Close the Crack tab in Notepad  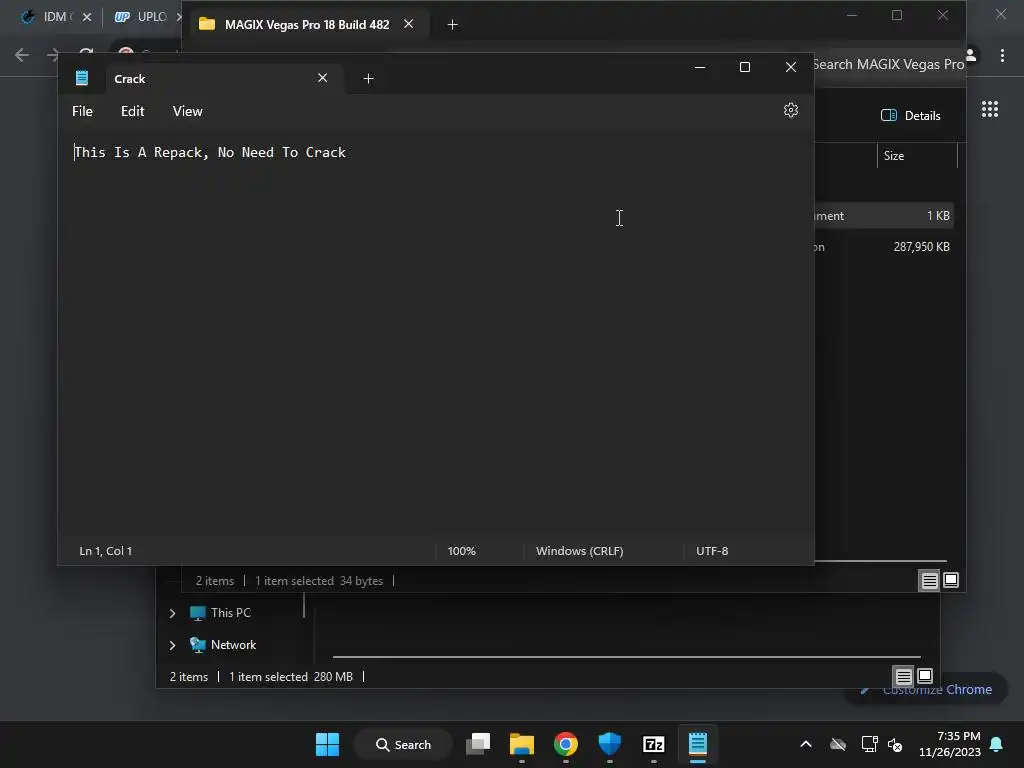(x=323, y=78)
